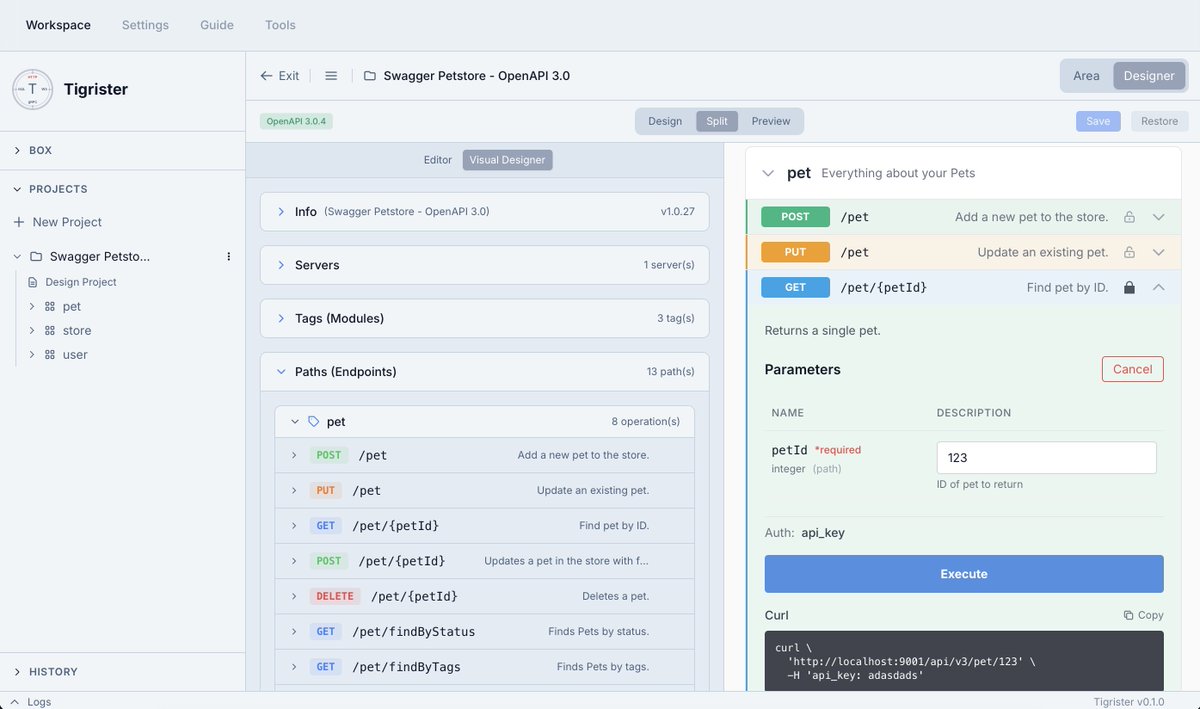
Task: Click the hamburger menu icon beside Exit
Action: point(331,76)
